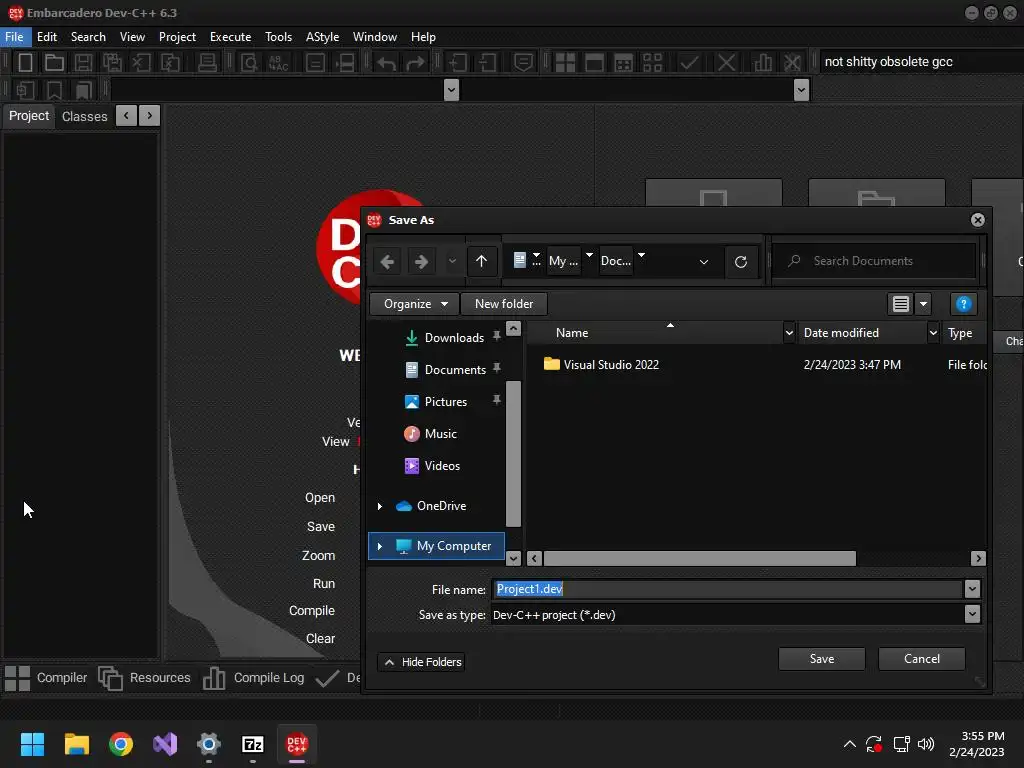Image resolution: width=1024 pixels, height=768 pixels.
Task: Open the view options dropdown arrow
Action: (x=923, y=304)
